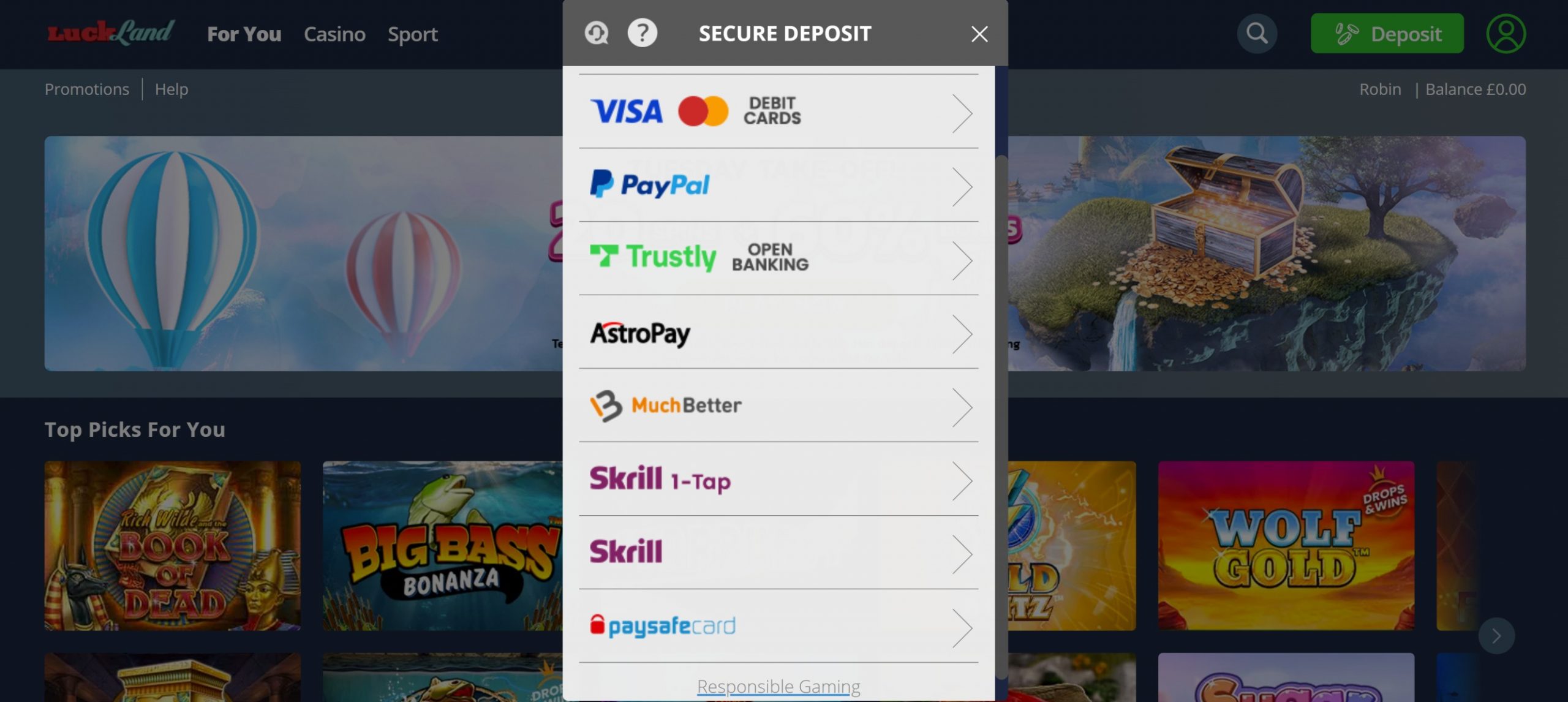Choose MuchBetter payment option

pos(779,405)
